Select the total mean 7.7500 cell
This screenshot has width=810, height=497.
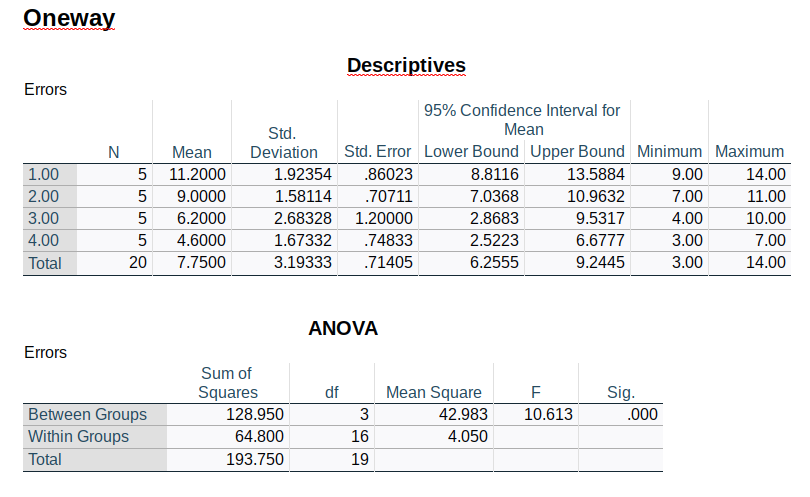(x=196, y=263)
